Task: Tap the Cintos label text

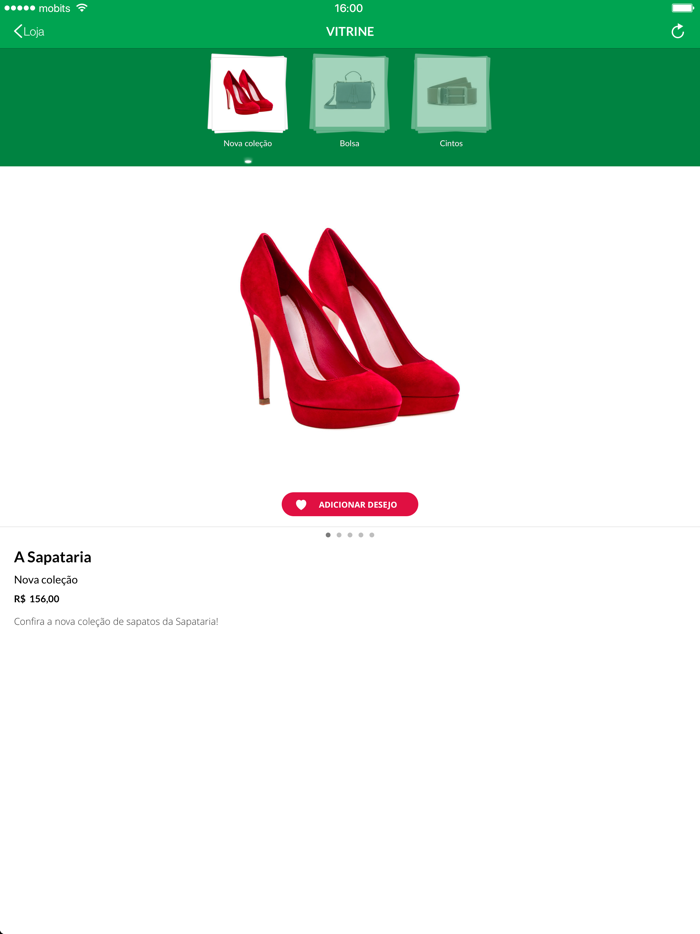Action: (x=451, y=144)
